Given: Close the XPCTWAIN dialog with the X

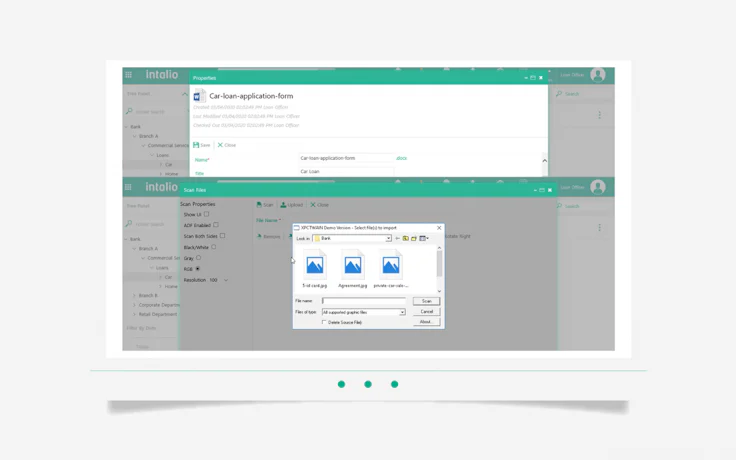Looking at the screenshot, I should click(x=439, y=228).
